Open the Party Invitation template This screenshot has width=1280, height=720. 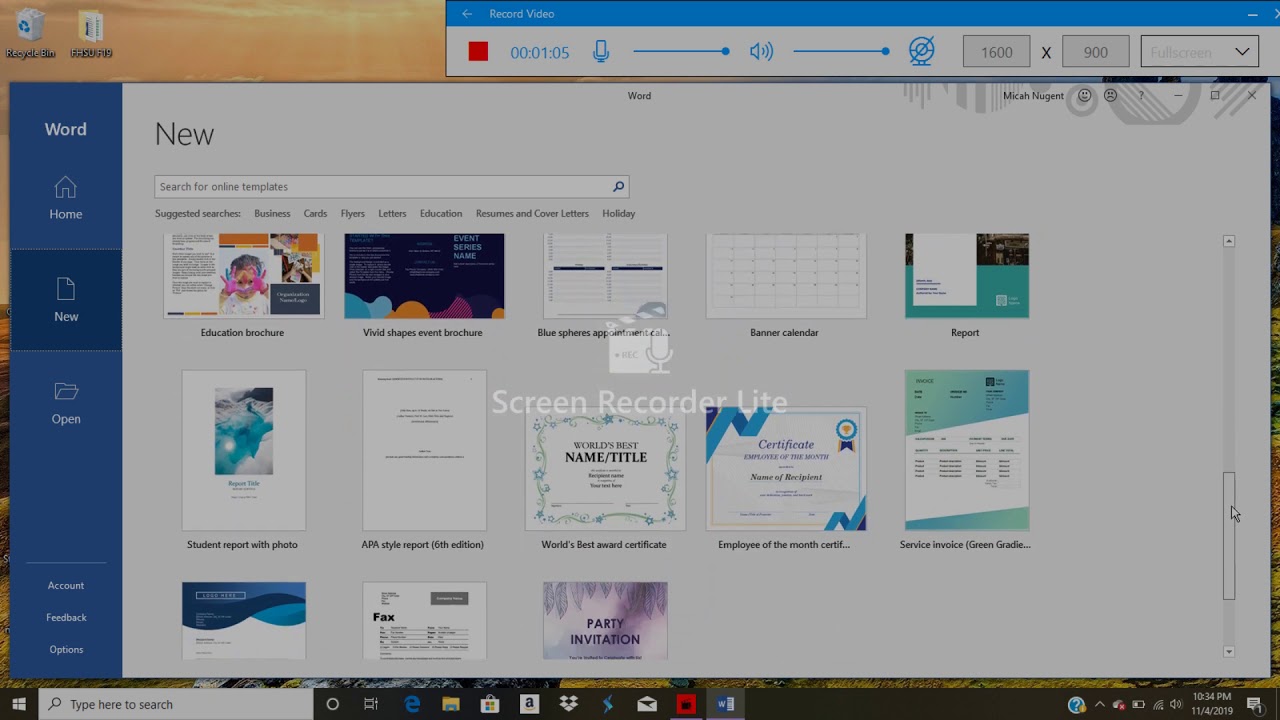pos(605,621)
